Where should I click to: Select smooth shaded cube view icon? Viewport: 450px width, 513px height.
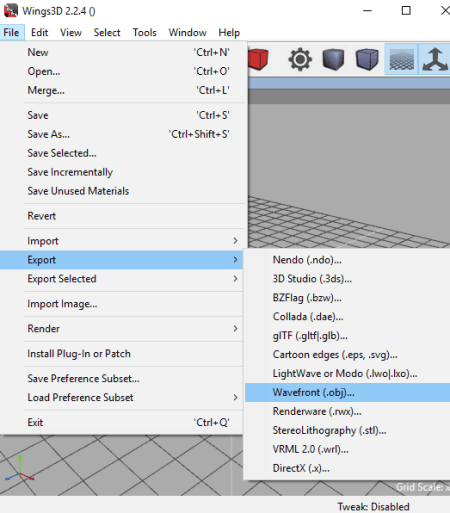(x=367, y=59)
